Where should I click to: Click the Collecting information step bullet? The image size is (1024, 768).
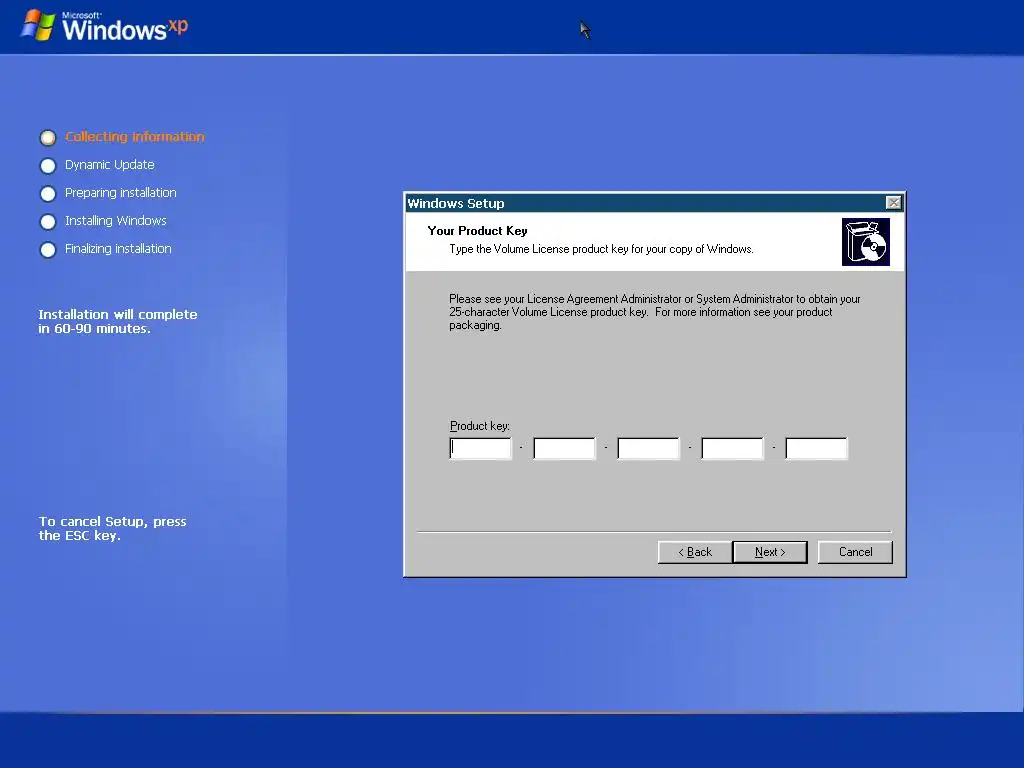pyautogui.click(x=48, y=138)
